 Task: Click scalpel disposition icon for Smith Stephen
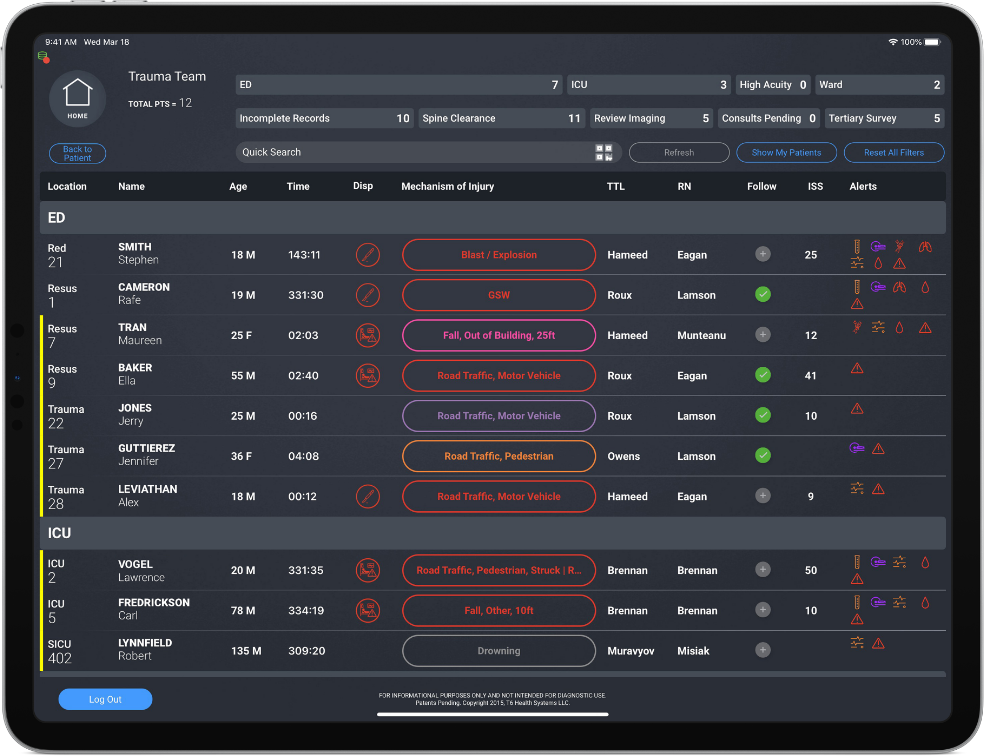tap(368, 255)
